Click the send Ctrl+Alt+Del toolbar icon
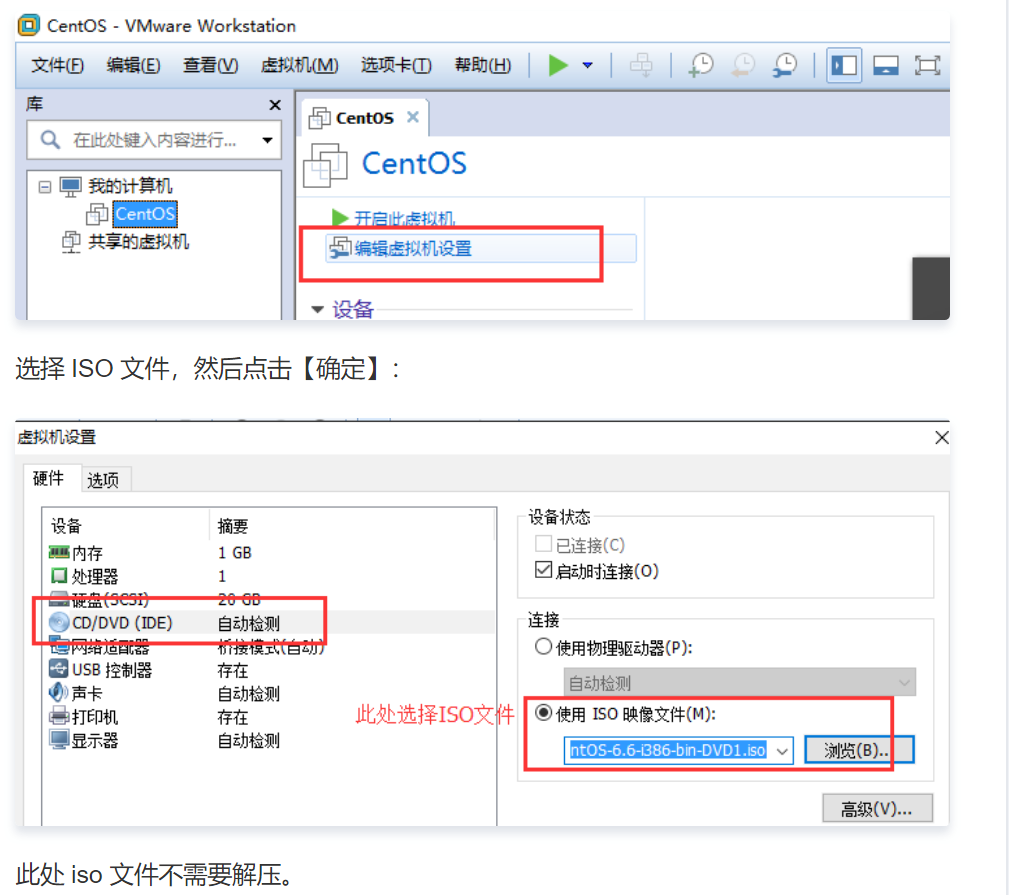The height and width of the screenshot is (895, 1009). click(x=641, y=65)
